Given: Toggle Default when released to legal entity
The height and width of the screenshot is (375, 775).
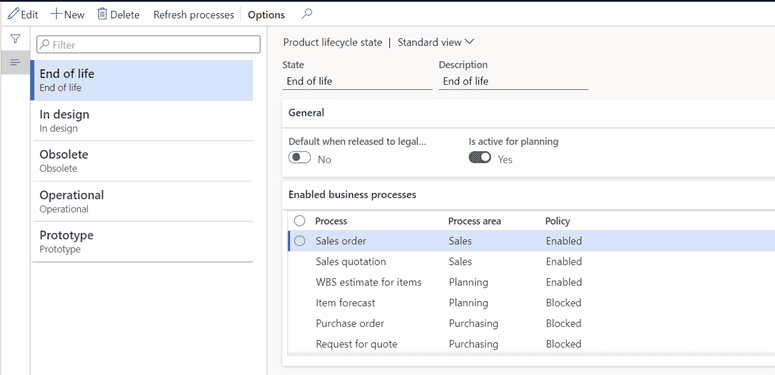Looking at the screenshot, I should 300,158.
